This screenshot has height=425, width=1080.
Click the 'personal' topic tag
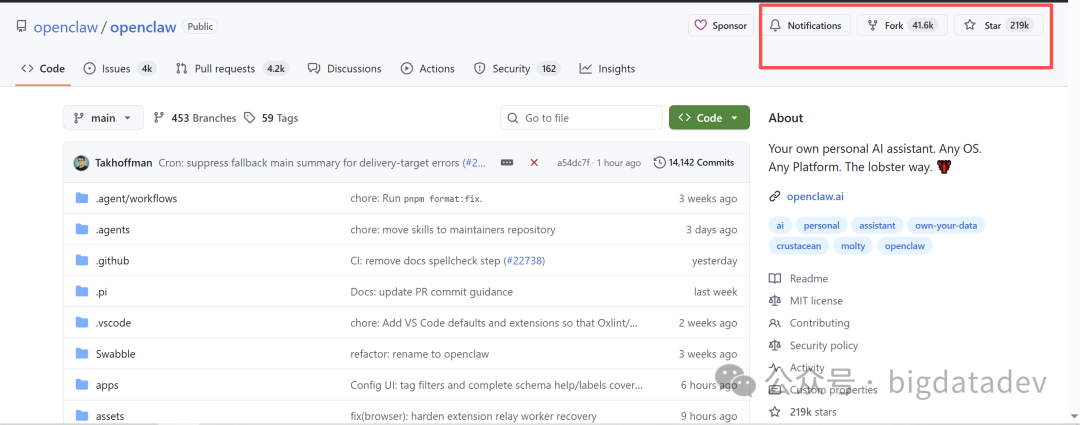pyautogui.click(x=821, y=225)
